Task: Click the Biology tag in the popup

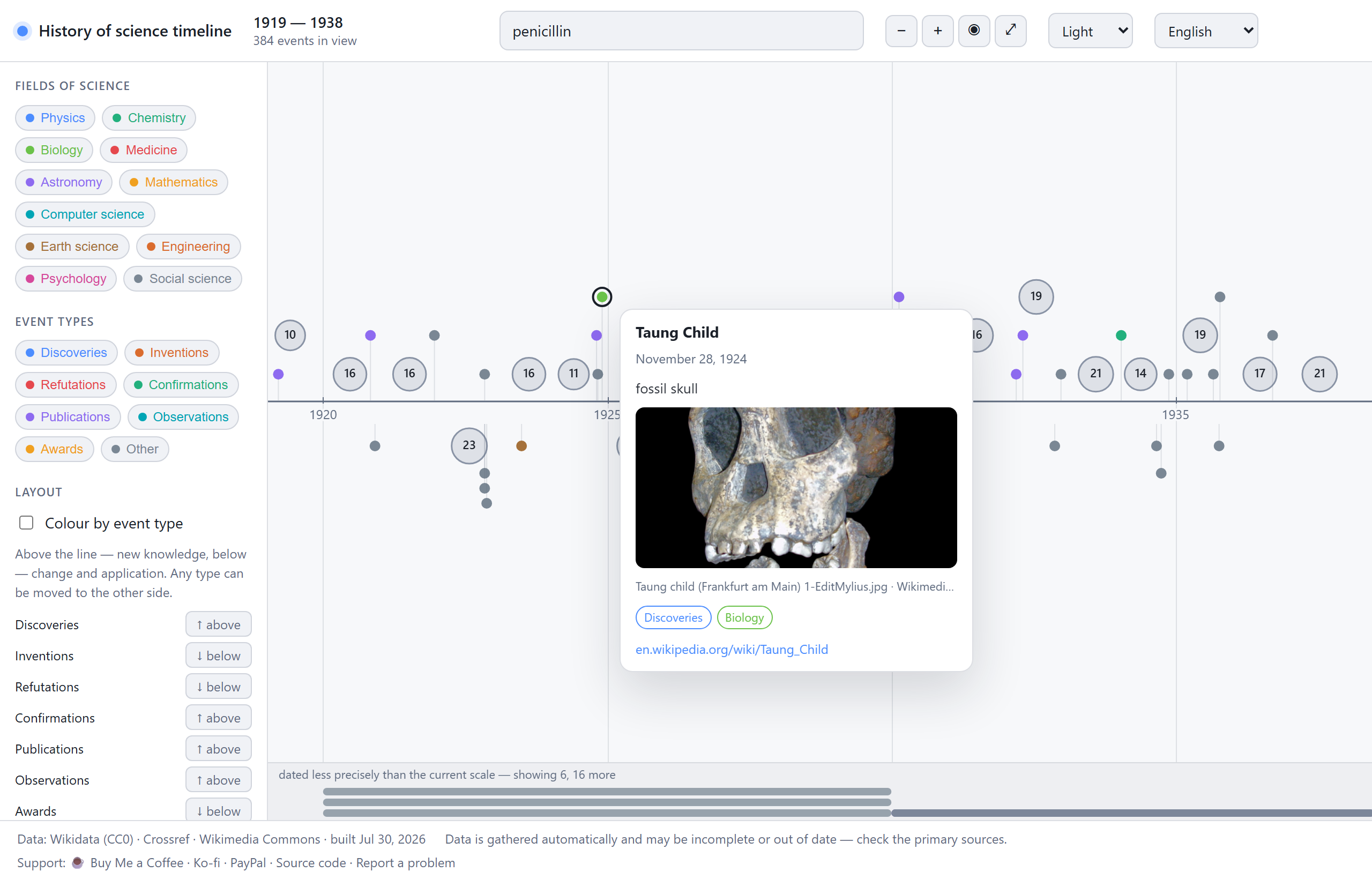Action: (744, 617)
